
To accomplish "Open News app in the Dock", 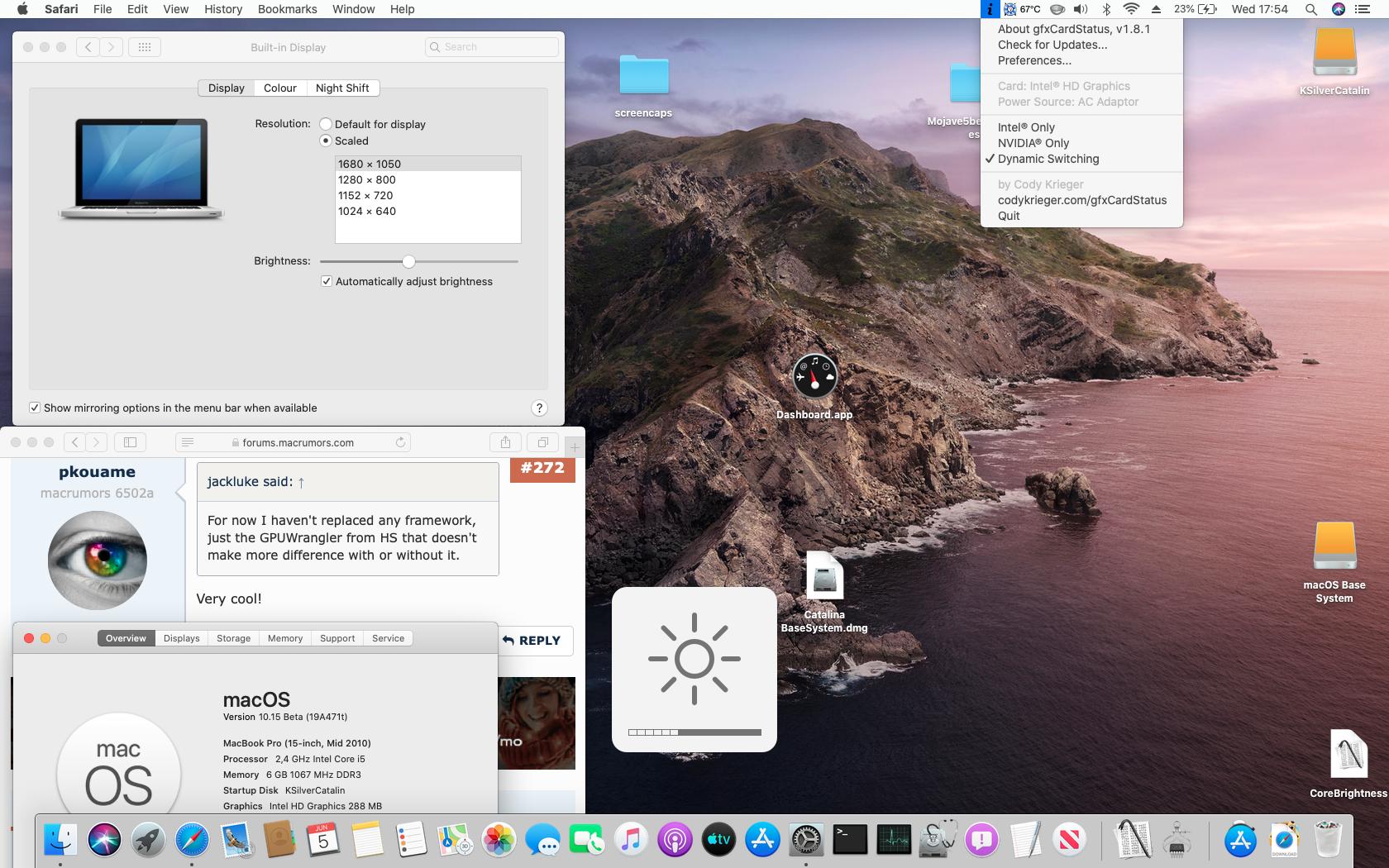I will click(1069, 840).
